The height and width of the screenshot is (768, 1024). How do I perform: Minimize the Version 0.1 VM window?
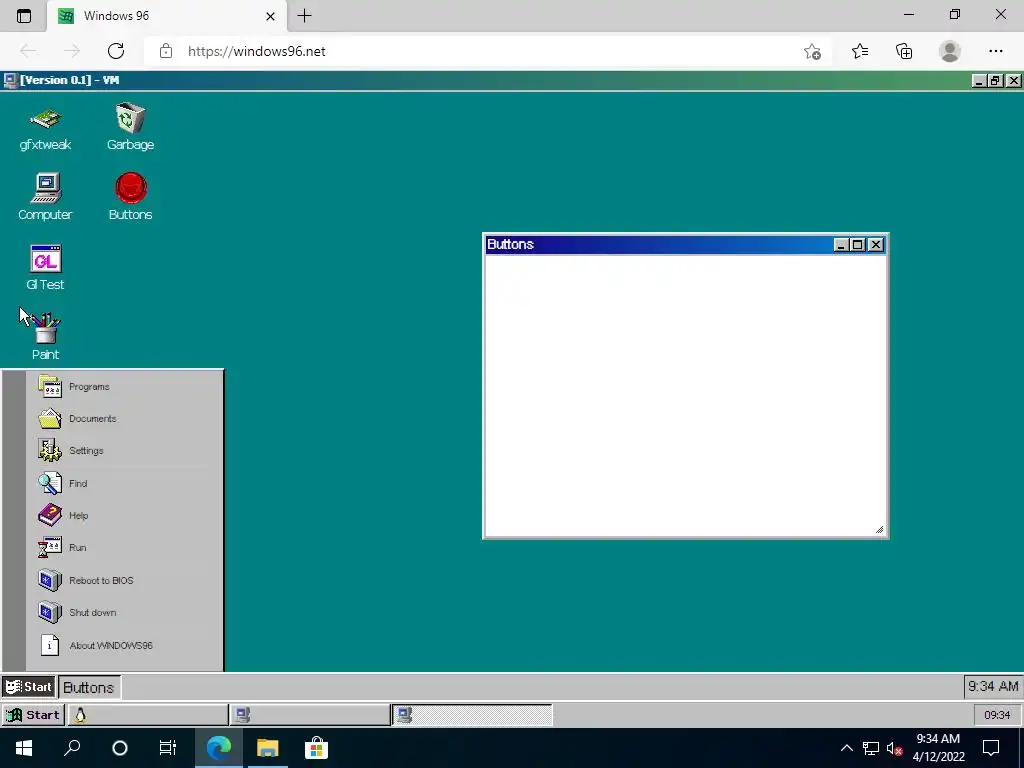pos(978,80)
